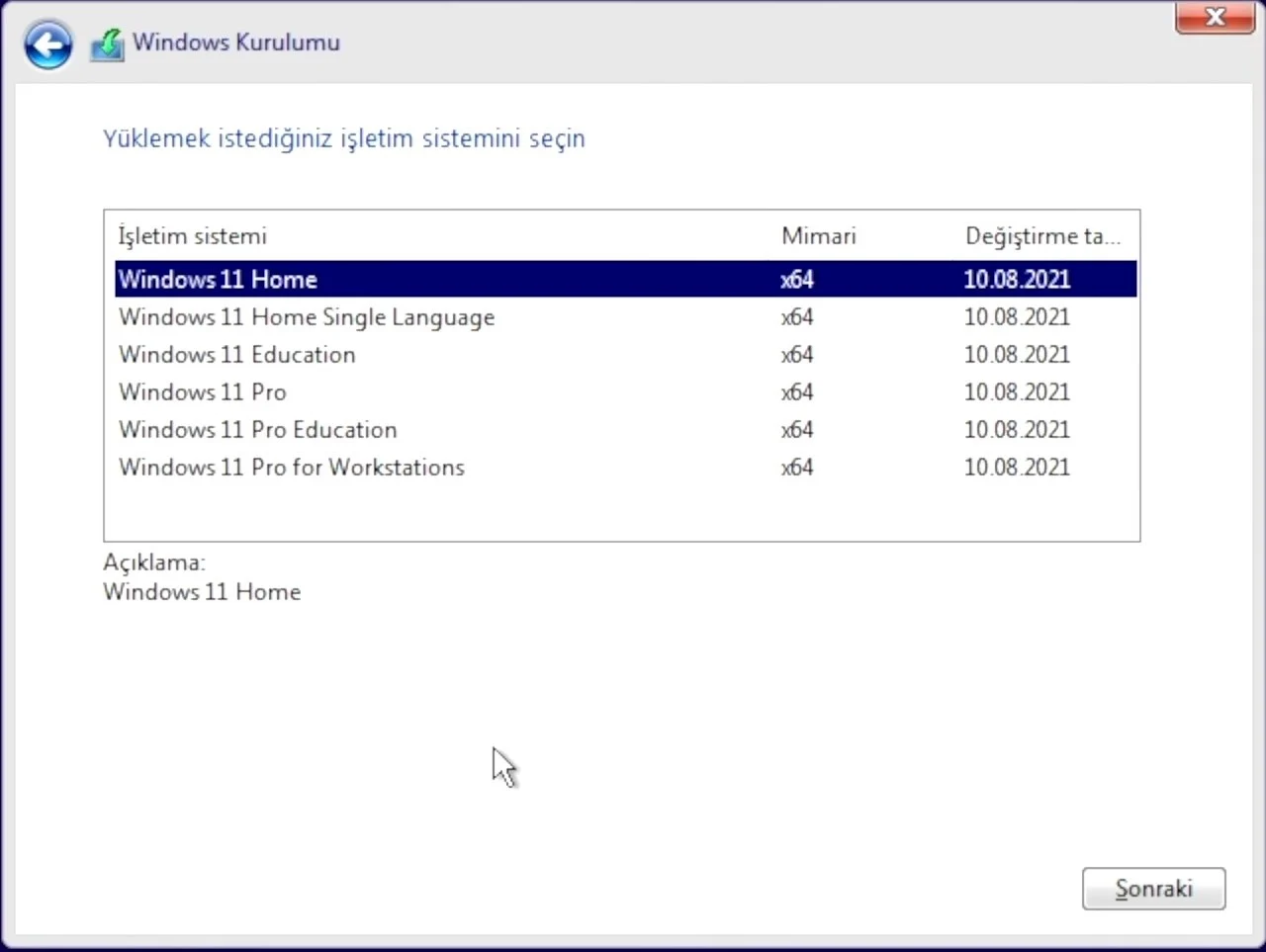1266x952 pixels.
Task: Click the İşletim sistemi column header
Action: (193, 236)
